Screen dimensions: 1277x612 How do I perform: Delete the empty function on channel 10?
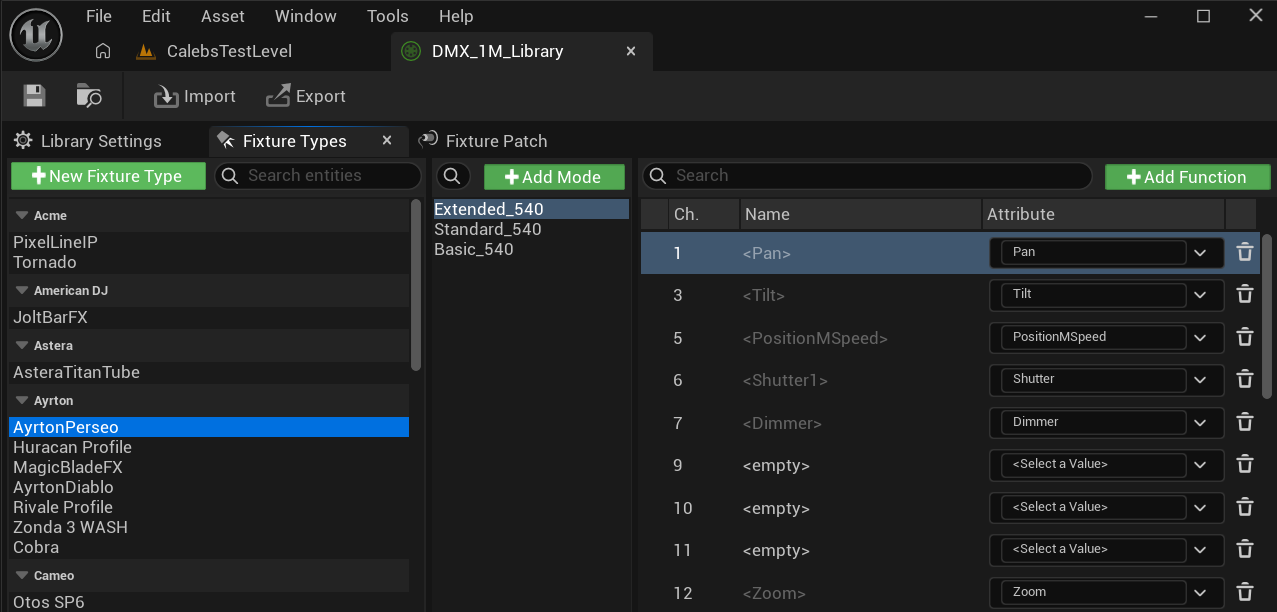pyautogui.click(x=1245, y=507)
